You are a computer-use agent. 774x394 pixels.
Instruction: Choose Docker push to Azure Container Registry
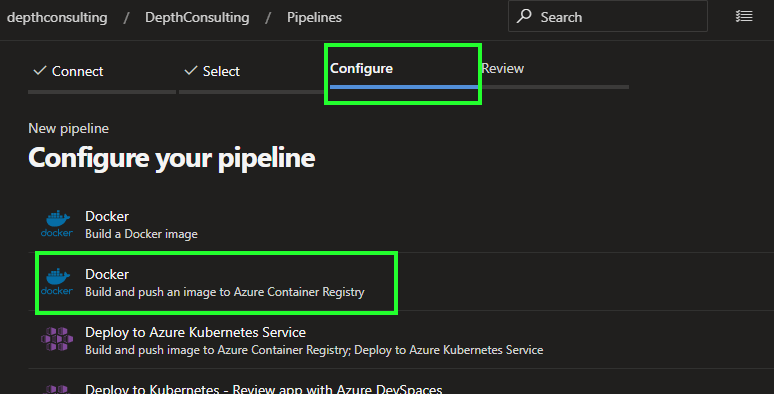(x=401, y=282)
